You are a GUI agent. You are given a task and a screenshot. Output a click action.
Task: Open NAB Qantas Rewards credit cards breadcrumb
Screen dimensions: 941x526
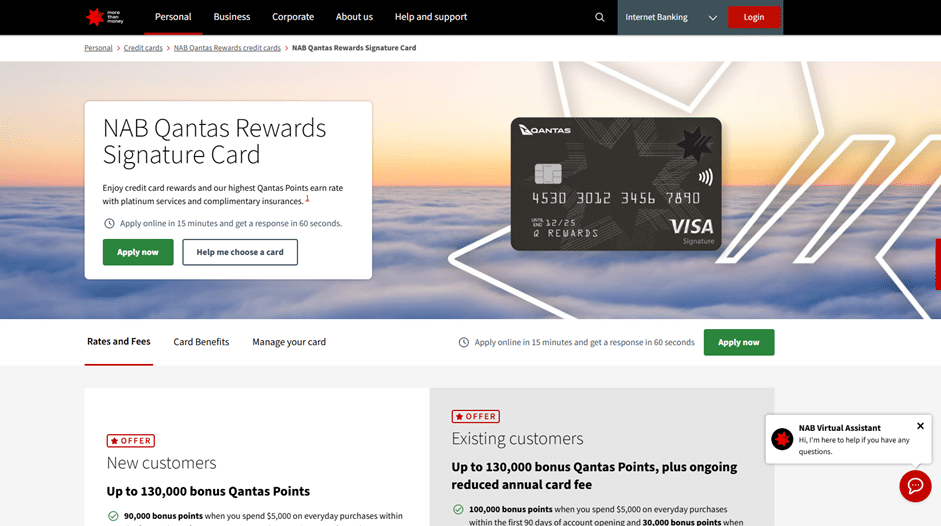pos(227,48)
